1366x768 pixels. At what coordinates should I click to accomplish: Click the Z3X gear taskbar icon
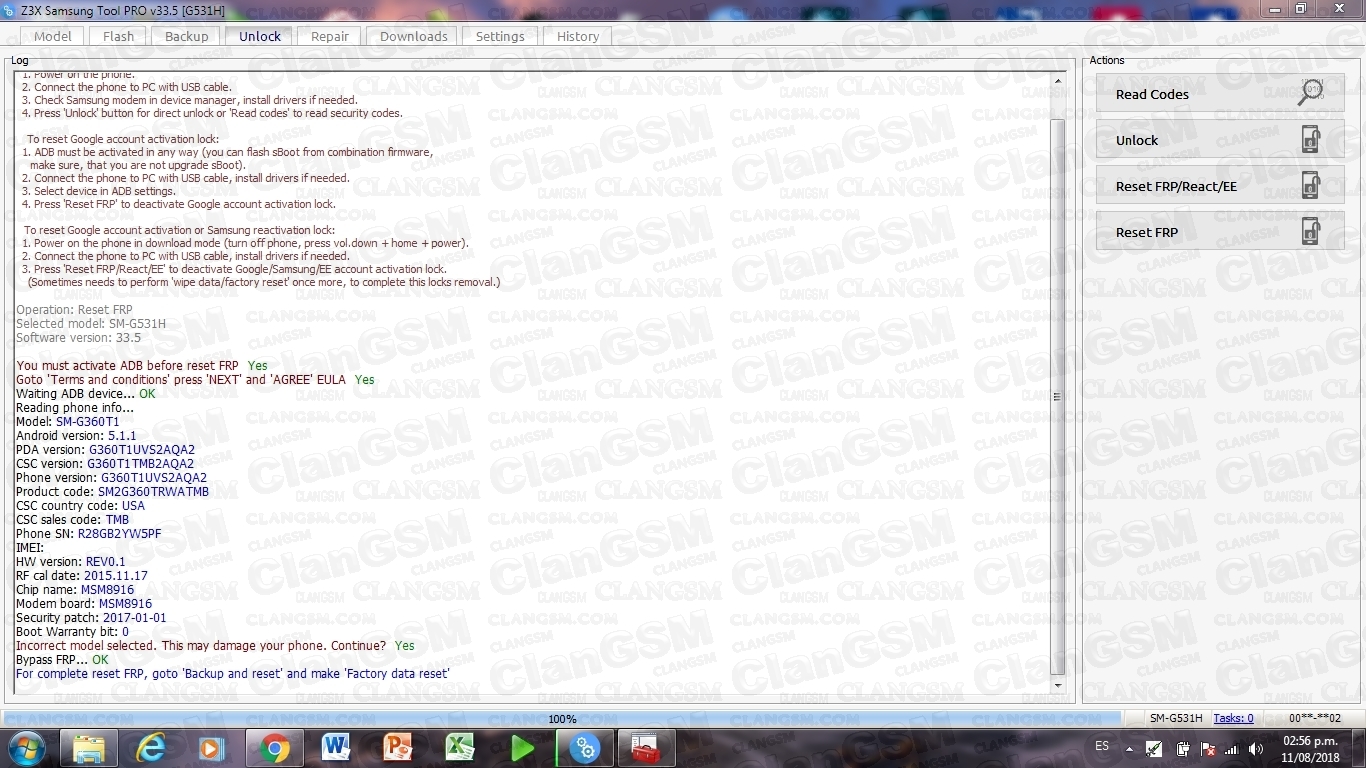pyautogui.click(x=584, y=748)
